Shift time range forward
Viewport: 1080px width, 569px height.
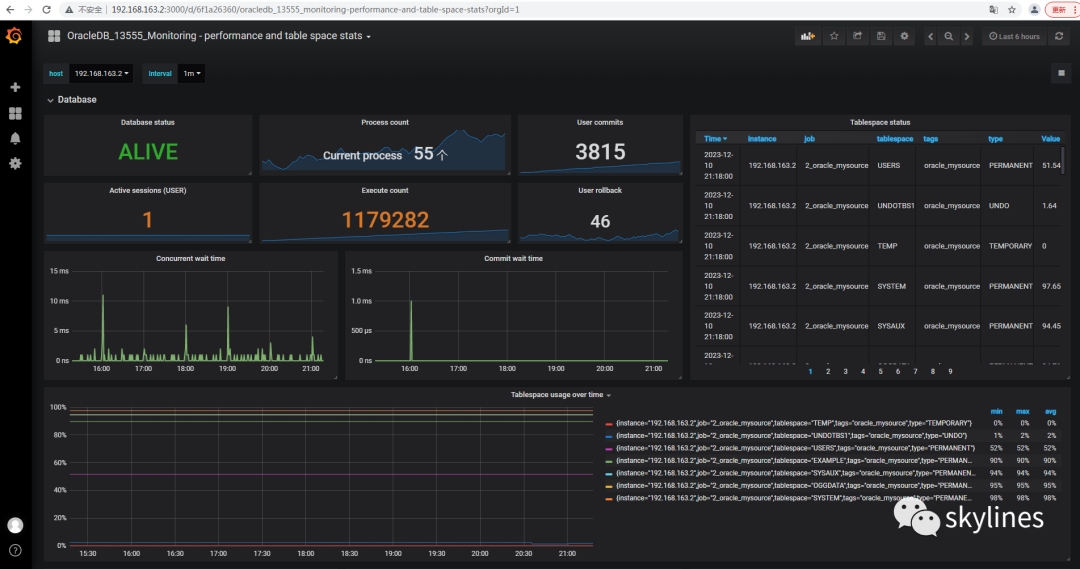coord(967,37)
